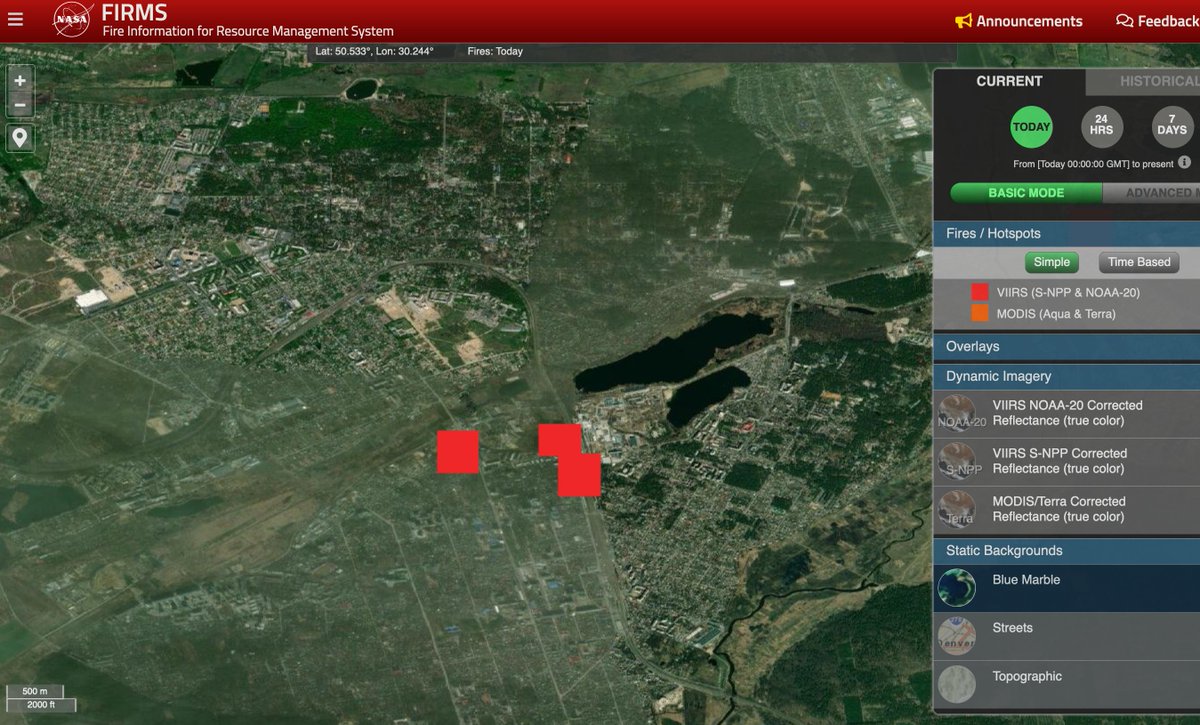
Task: Click 'Fires: Today' status text
Action: click(495, 51)
